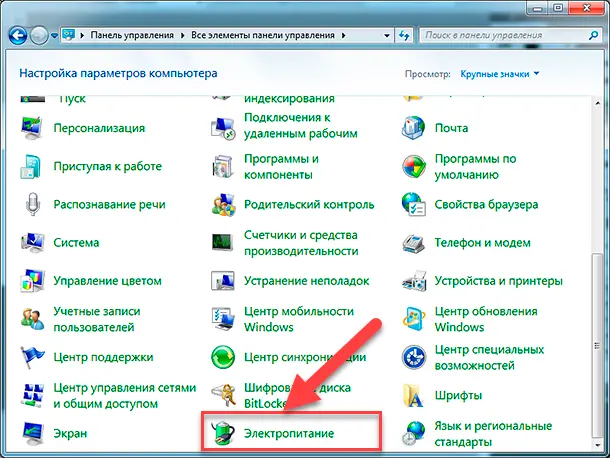The height and width of the screenshot is (458, 610).
Task: Click the Forward navigation button
Action: [x=39, y=36]
